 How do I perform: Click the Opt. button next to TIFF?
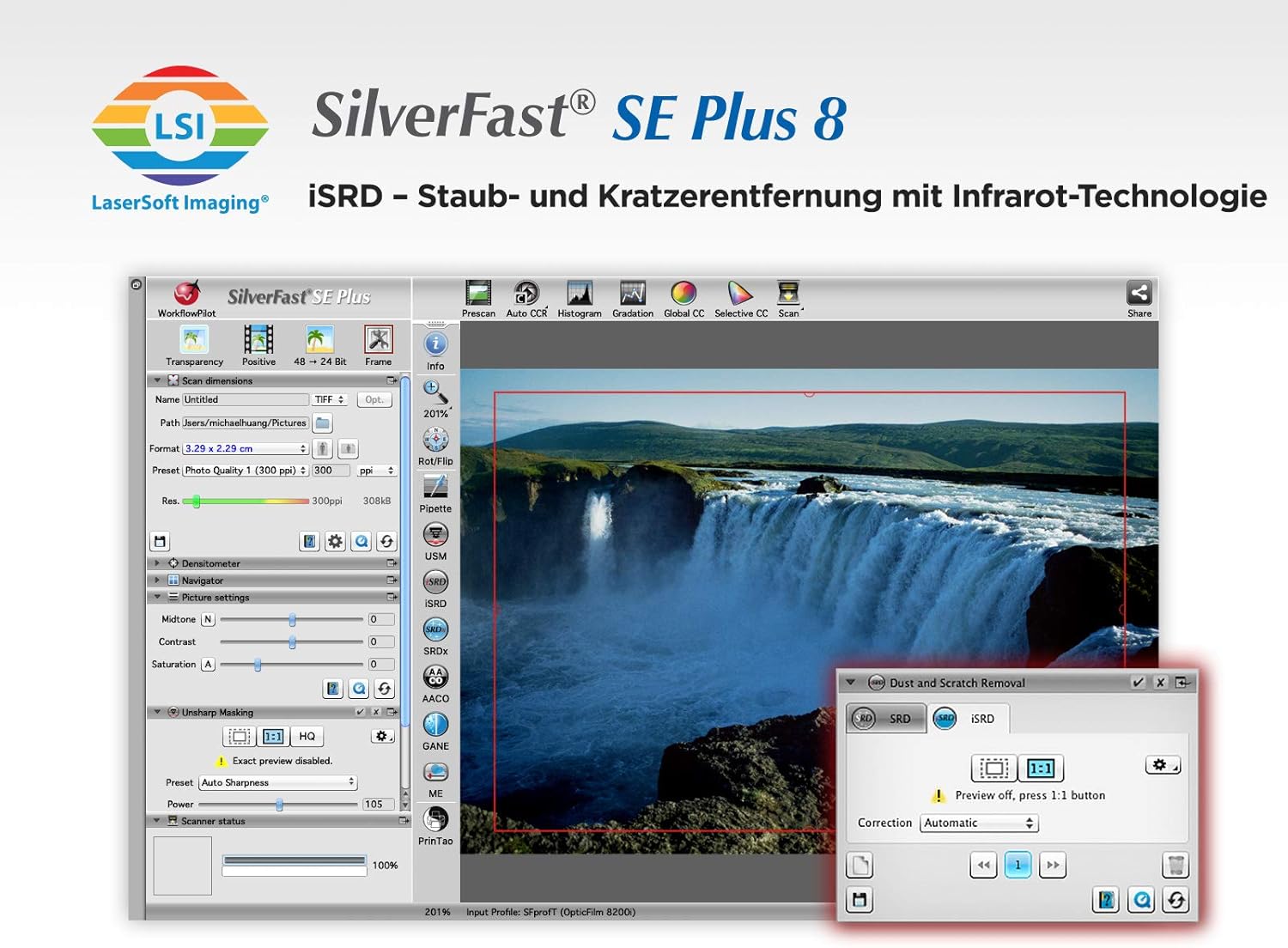click(374, 399)
